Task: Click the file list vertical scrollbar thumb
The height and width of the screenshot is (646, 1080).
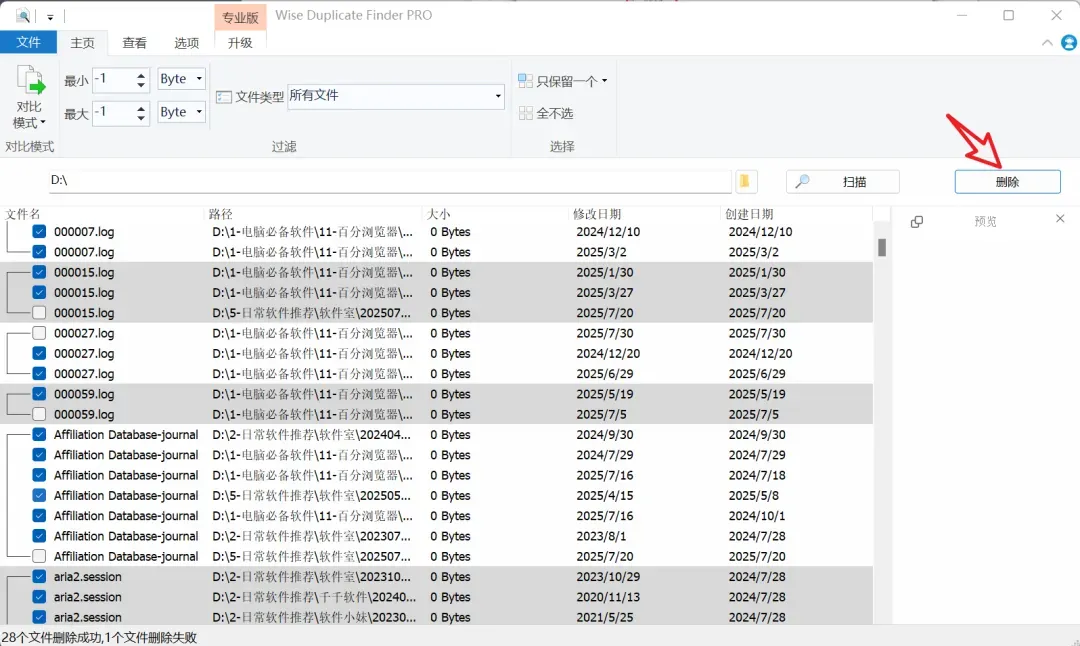Action: point(882,247)
